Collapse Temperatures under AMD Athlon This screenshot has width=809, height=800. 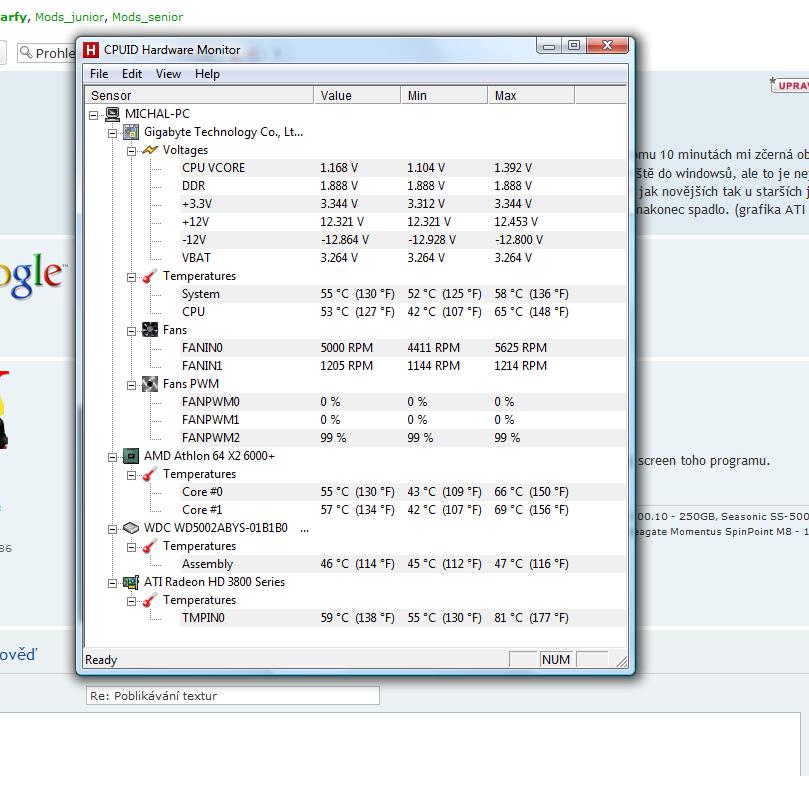point(132,475)
